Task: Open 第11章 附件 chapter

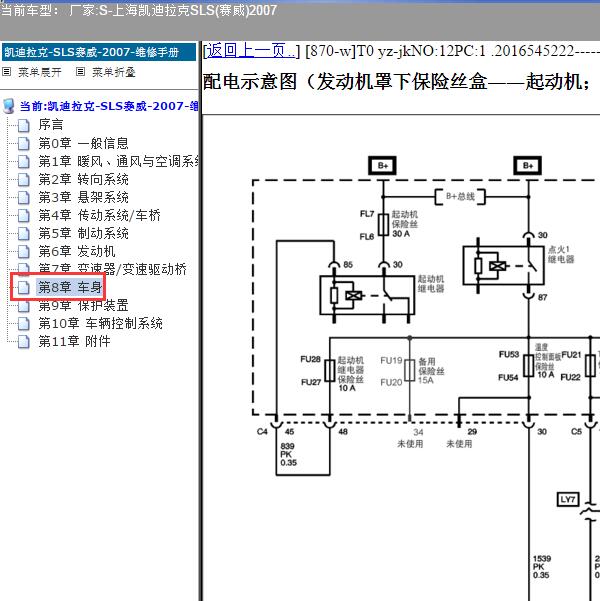Action: click(x=74, y=341)
